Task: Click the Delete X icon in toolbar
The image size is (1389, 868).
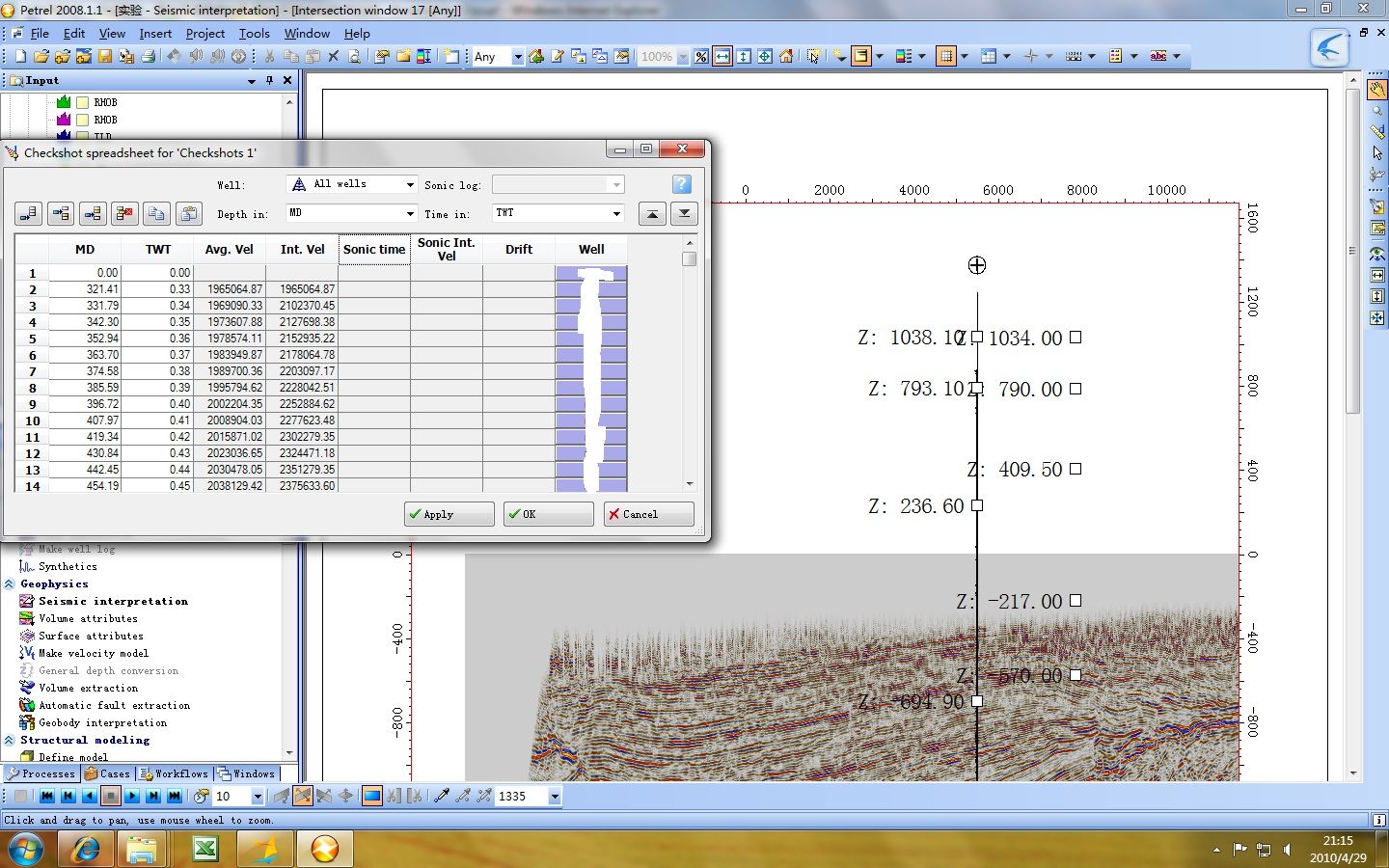Action: click(334, 57)
